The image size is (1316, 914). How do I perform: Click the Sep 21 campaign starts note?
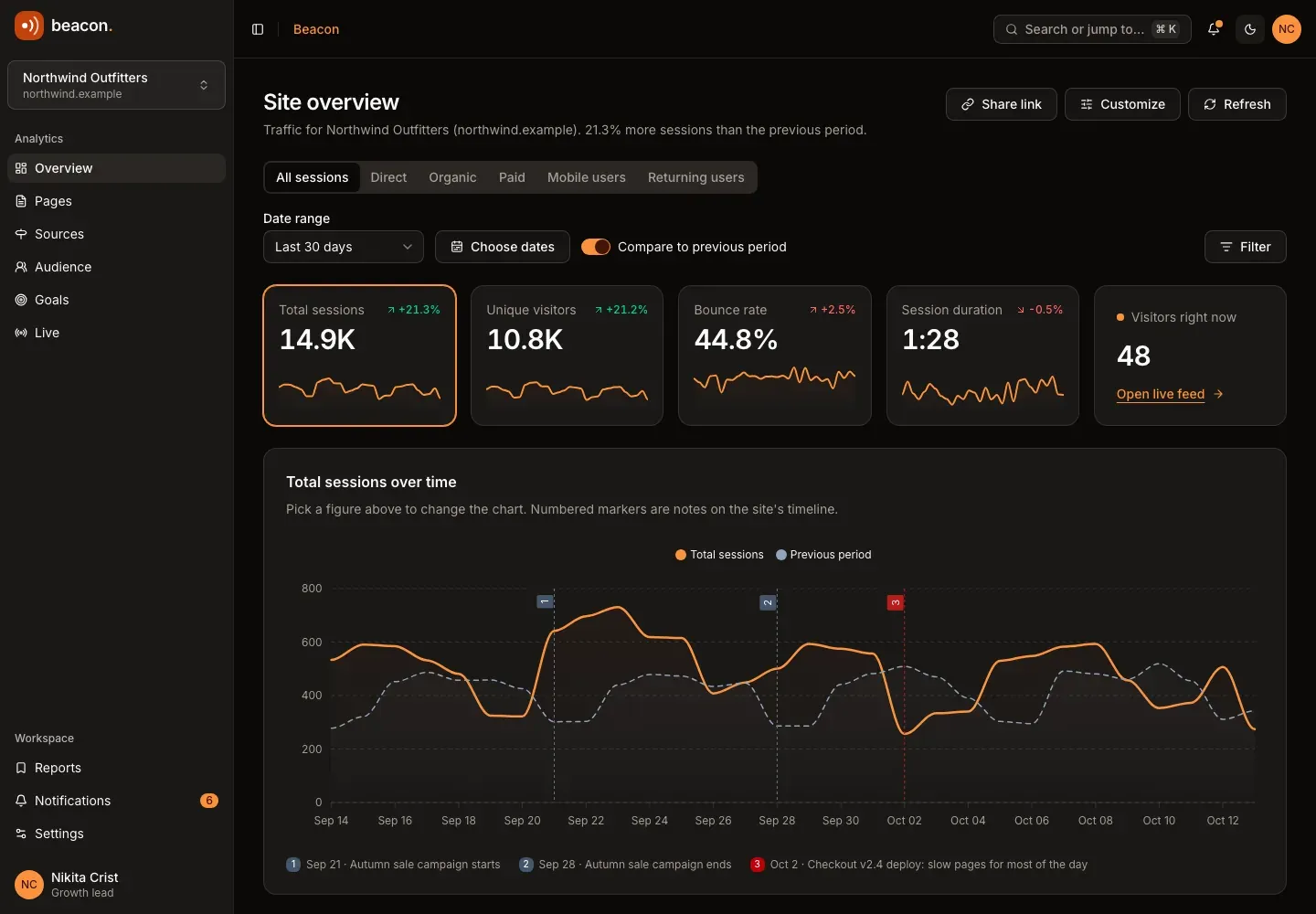pos(394,865)
